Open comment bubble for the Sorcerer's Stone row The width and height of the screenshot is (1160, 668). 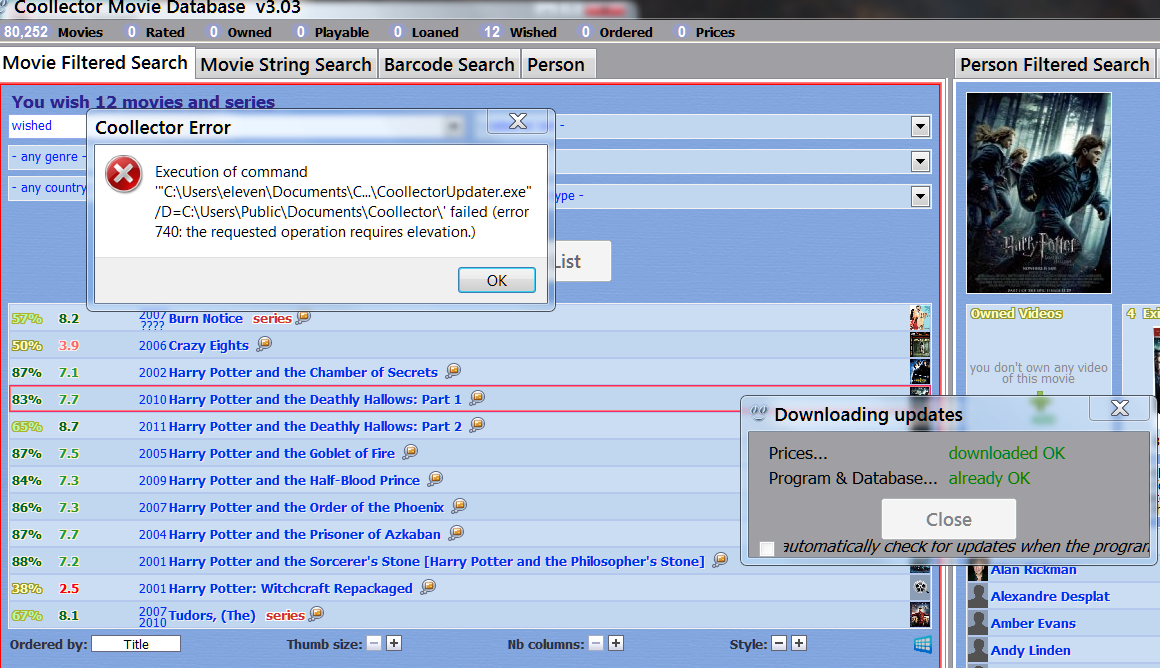click(x=720, y=560)
